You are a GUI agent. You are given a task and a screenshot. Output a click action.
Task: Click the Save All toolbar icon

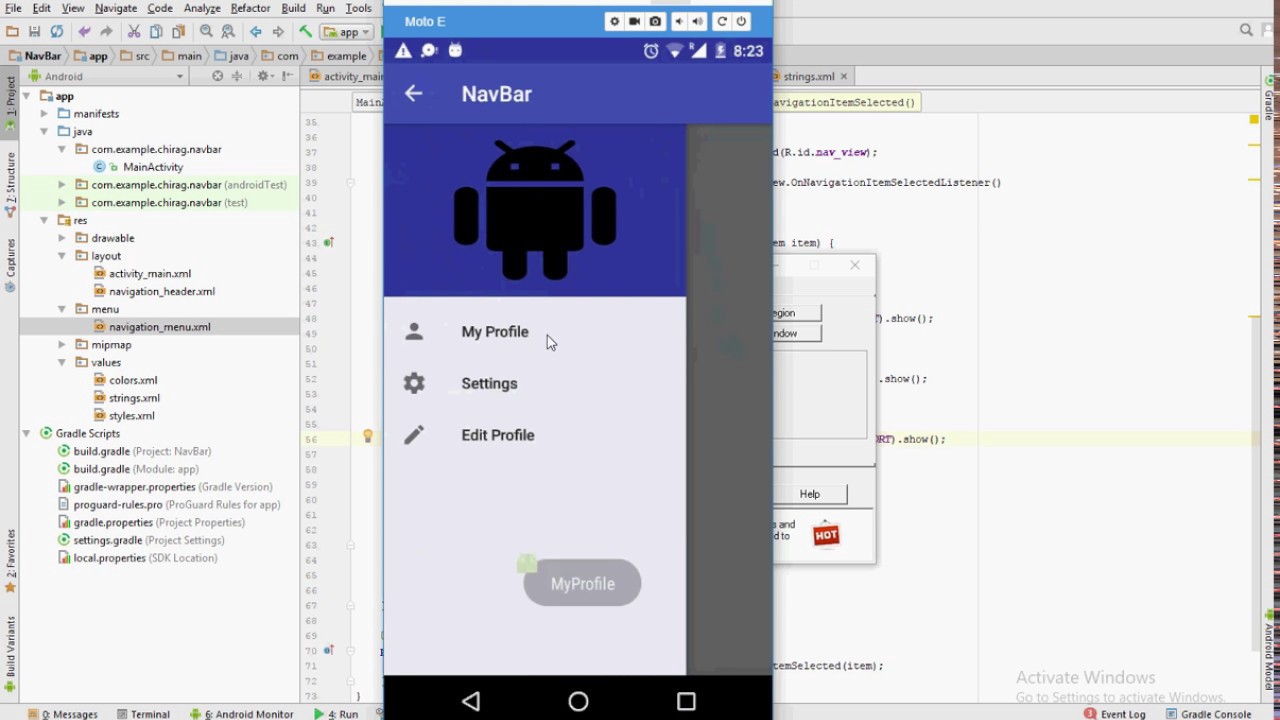[x=33, y=31]
